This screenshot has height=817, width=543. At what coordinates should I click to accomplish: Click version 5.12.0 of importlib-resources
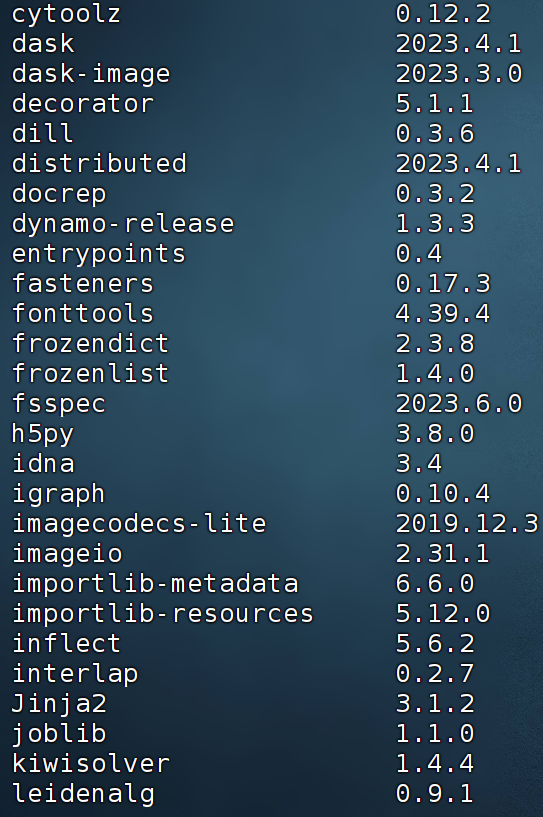[443, 613]
